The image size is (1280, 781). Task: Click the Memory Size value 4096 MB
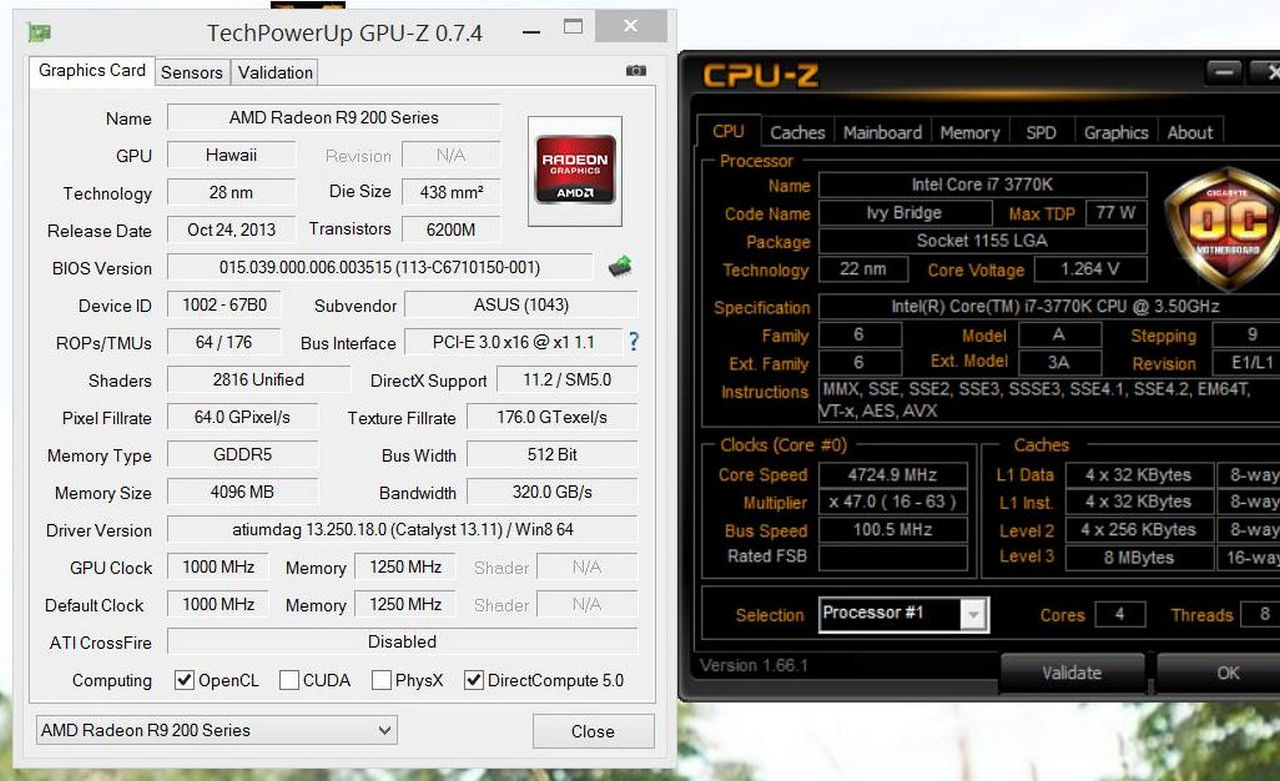click(243, 492)
